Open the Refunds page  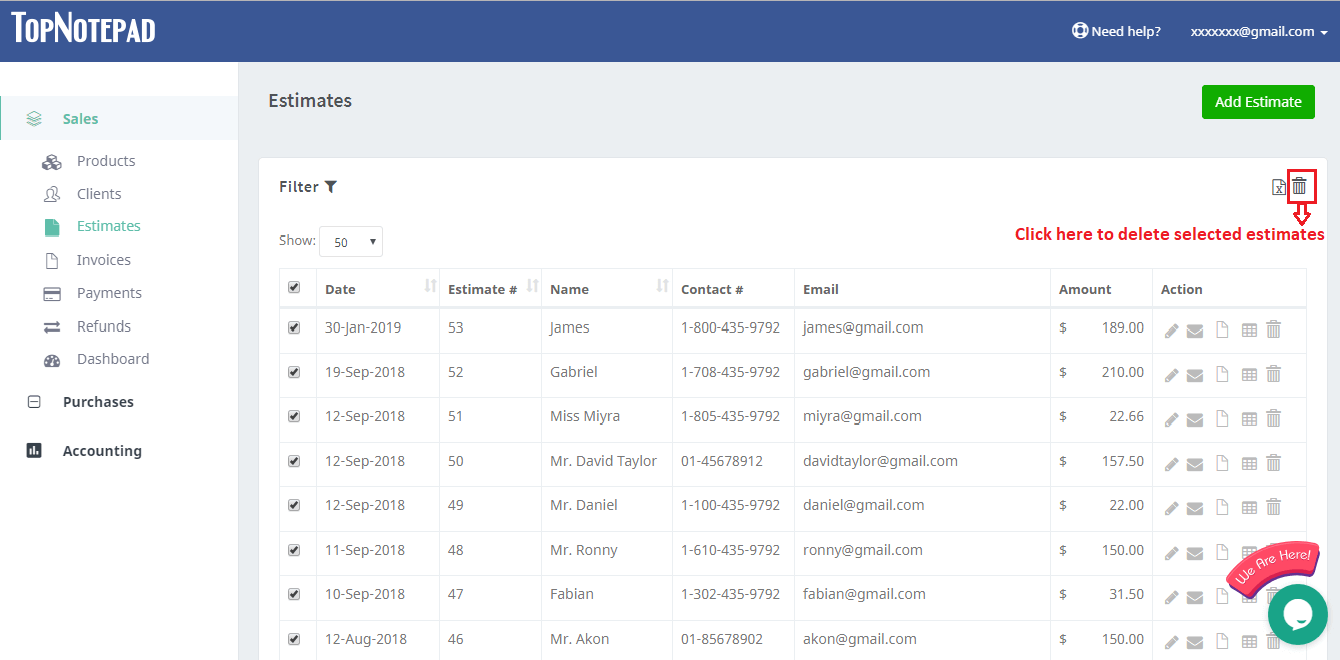point(104,326)
